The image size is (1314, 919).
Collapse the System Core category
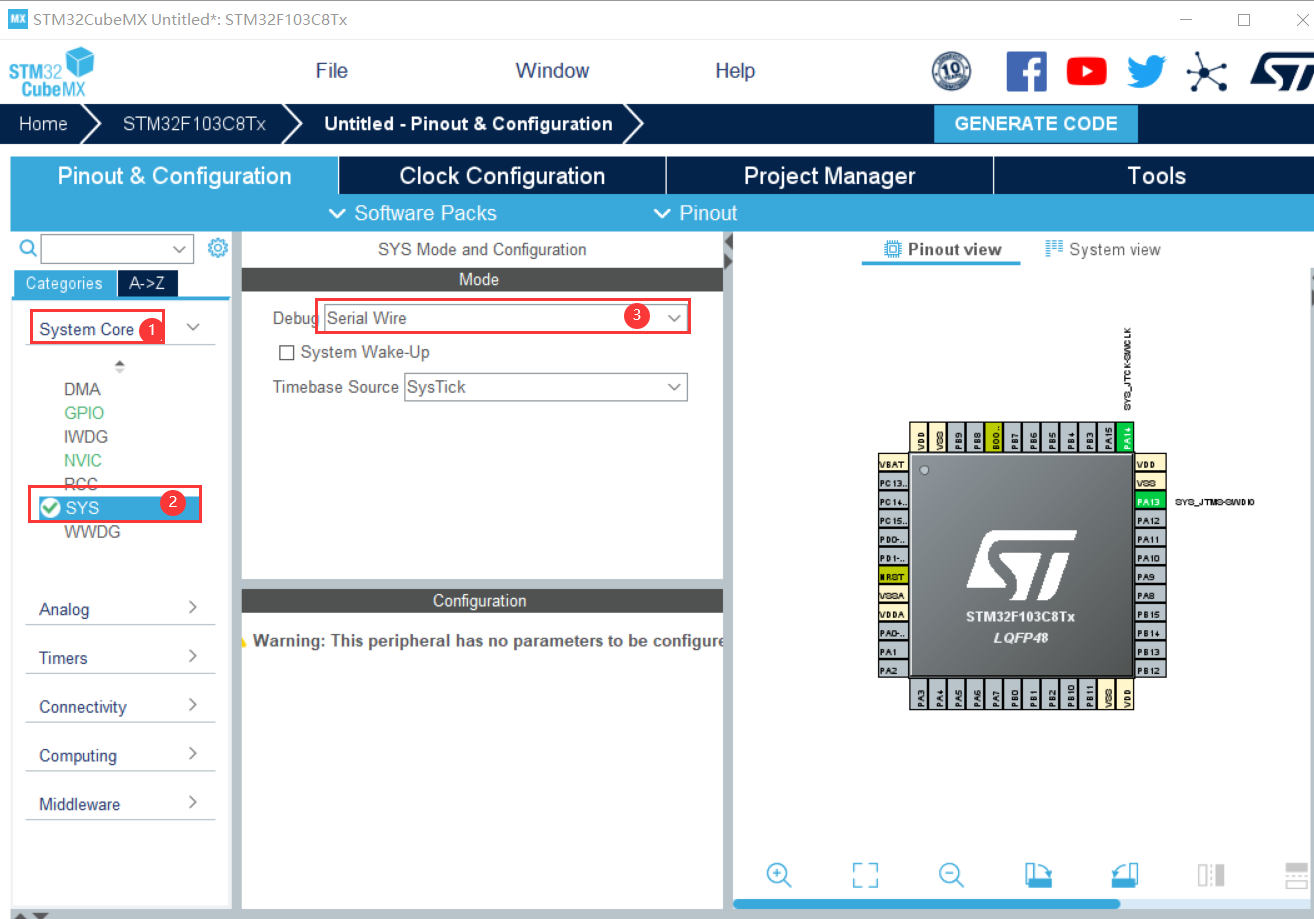tap(194, 327)
